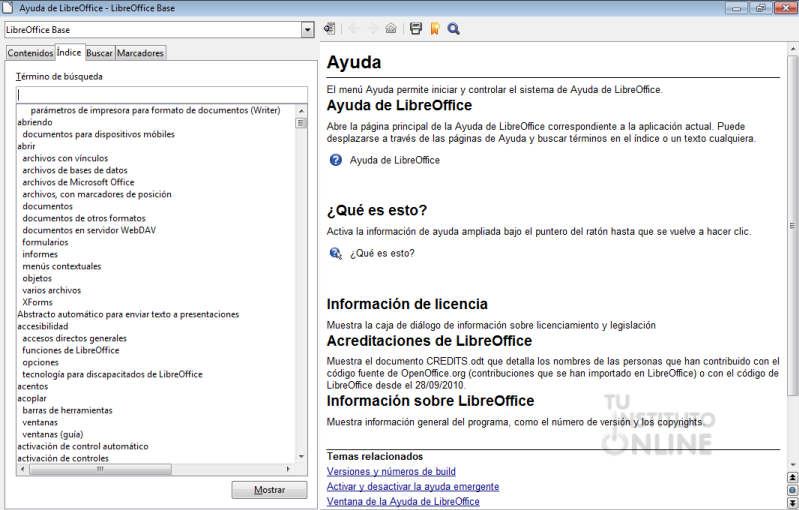Screen dimensions: 799x510
Task: Select 'archivos de bases de datos' entry
Action: tap(75, 170)
